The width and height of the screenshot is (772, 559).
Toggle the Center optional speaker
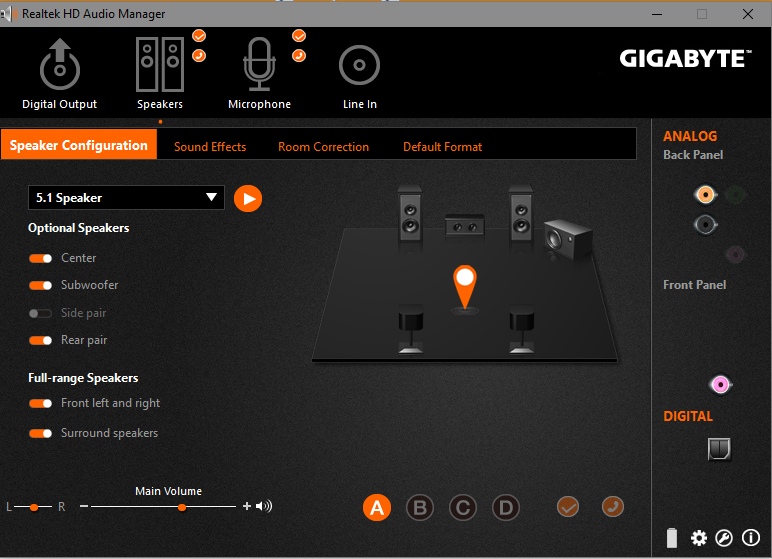(x=40, y=259)
